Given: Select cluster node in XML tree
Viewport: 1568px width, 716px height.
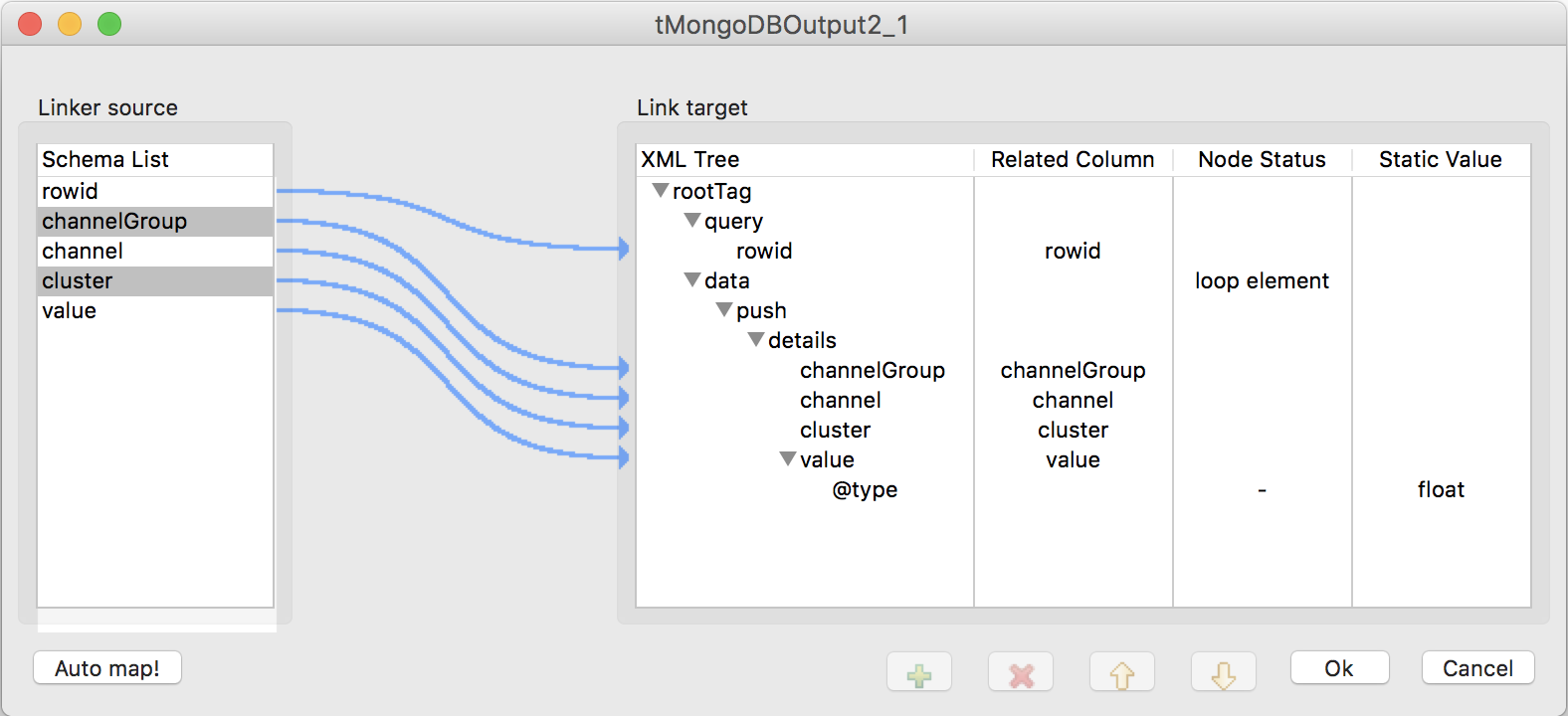Looking at the screenshot, I should [x=836, y=430].
